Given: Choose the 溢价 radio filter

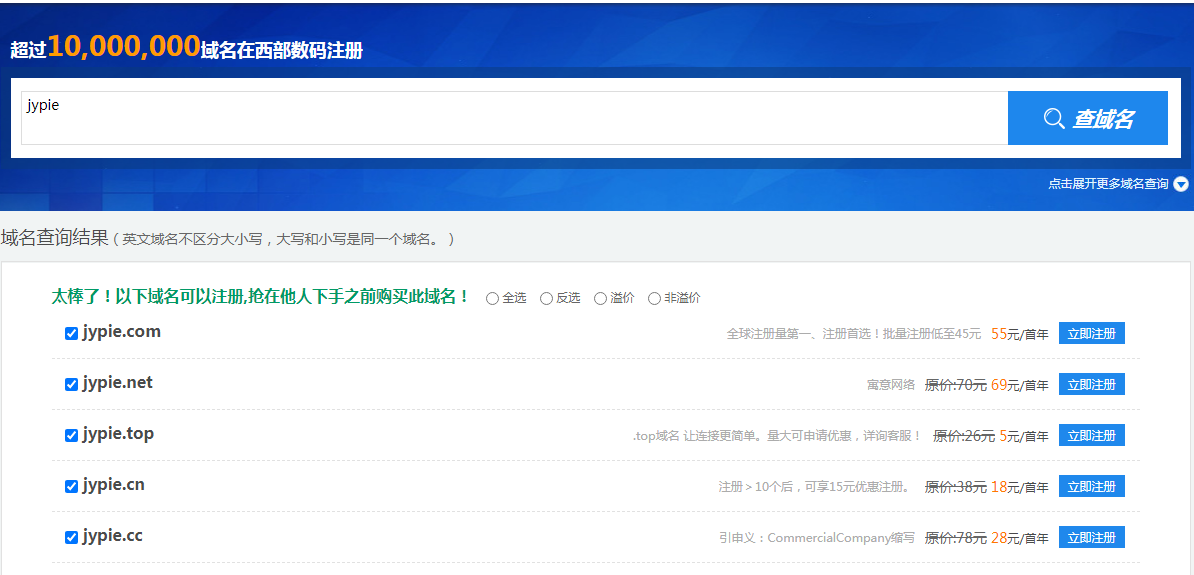Looking at the screenshot, I should click(x=600, y=298).
